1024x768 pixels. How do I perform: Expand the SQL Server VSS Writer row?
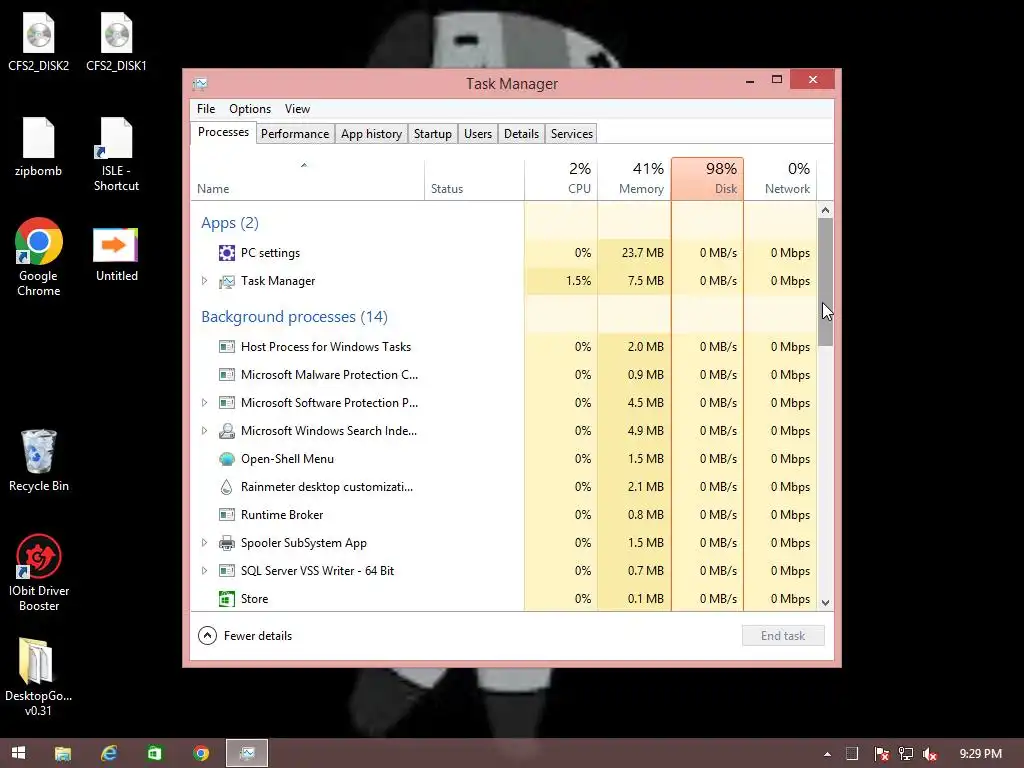204,571
